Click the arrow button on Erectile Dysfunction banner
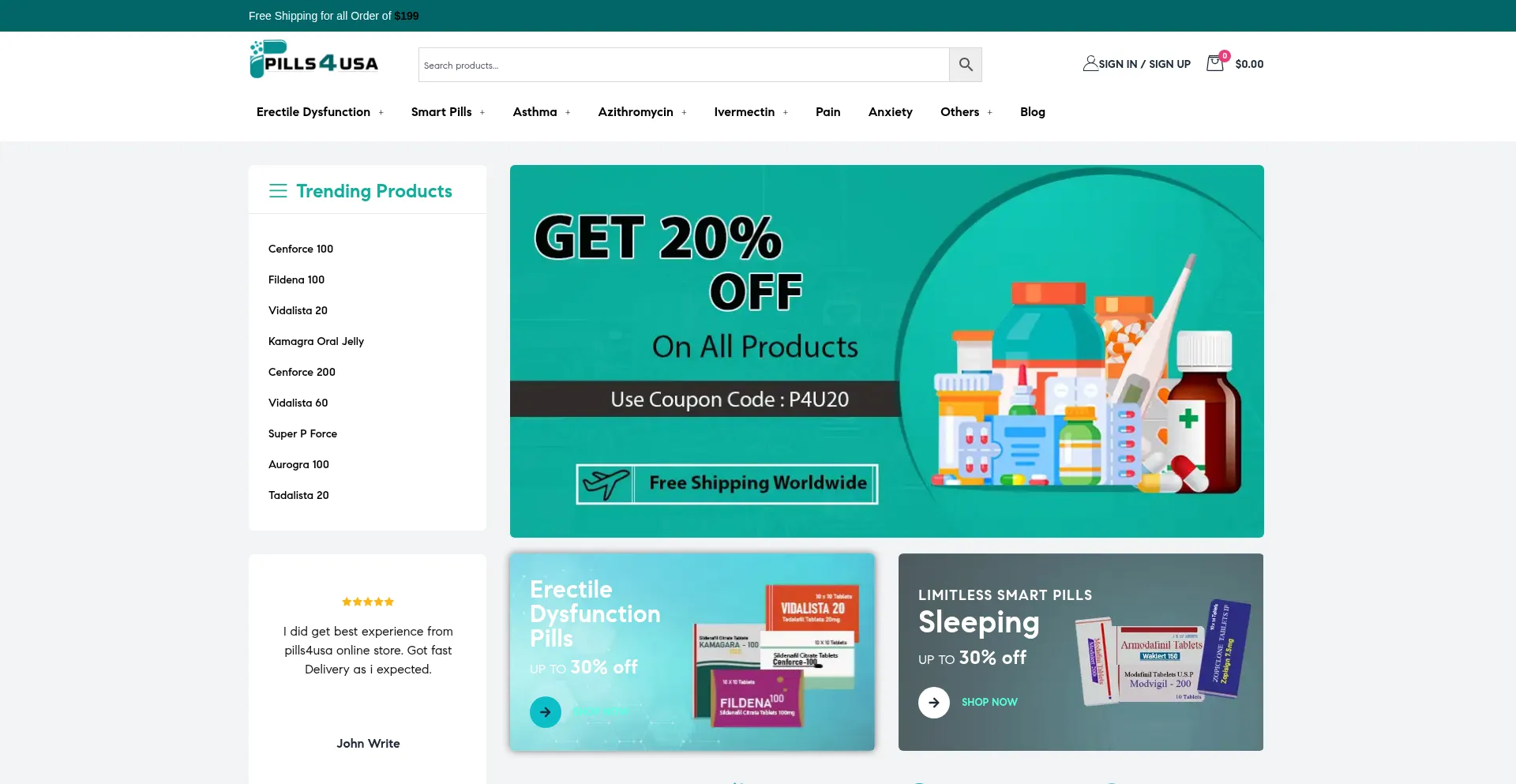 [546, 712]
